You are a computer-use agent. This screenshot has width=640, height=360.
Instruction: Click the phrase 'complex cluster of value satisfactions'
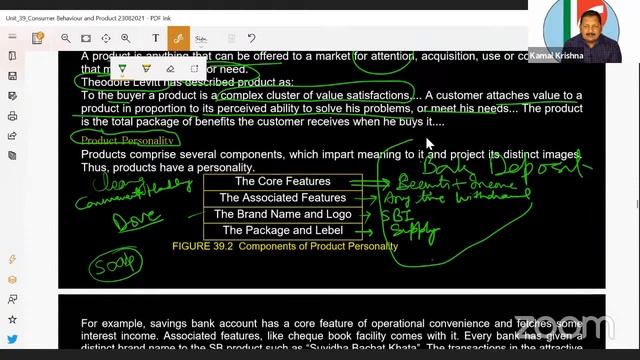click(x=315, y=96)
